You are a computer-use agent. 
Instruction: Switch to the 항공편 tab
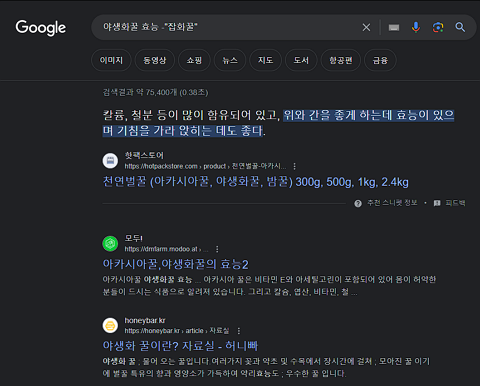pyautogui.click(x=341, y=60)
